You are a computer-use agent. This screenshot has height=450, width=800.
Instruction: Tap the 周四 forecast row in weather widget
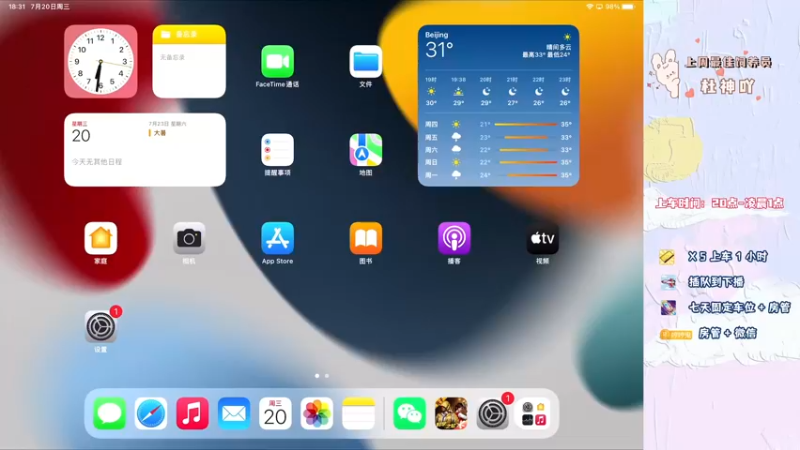(498, 124)
